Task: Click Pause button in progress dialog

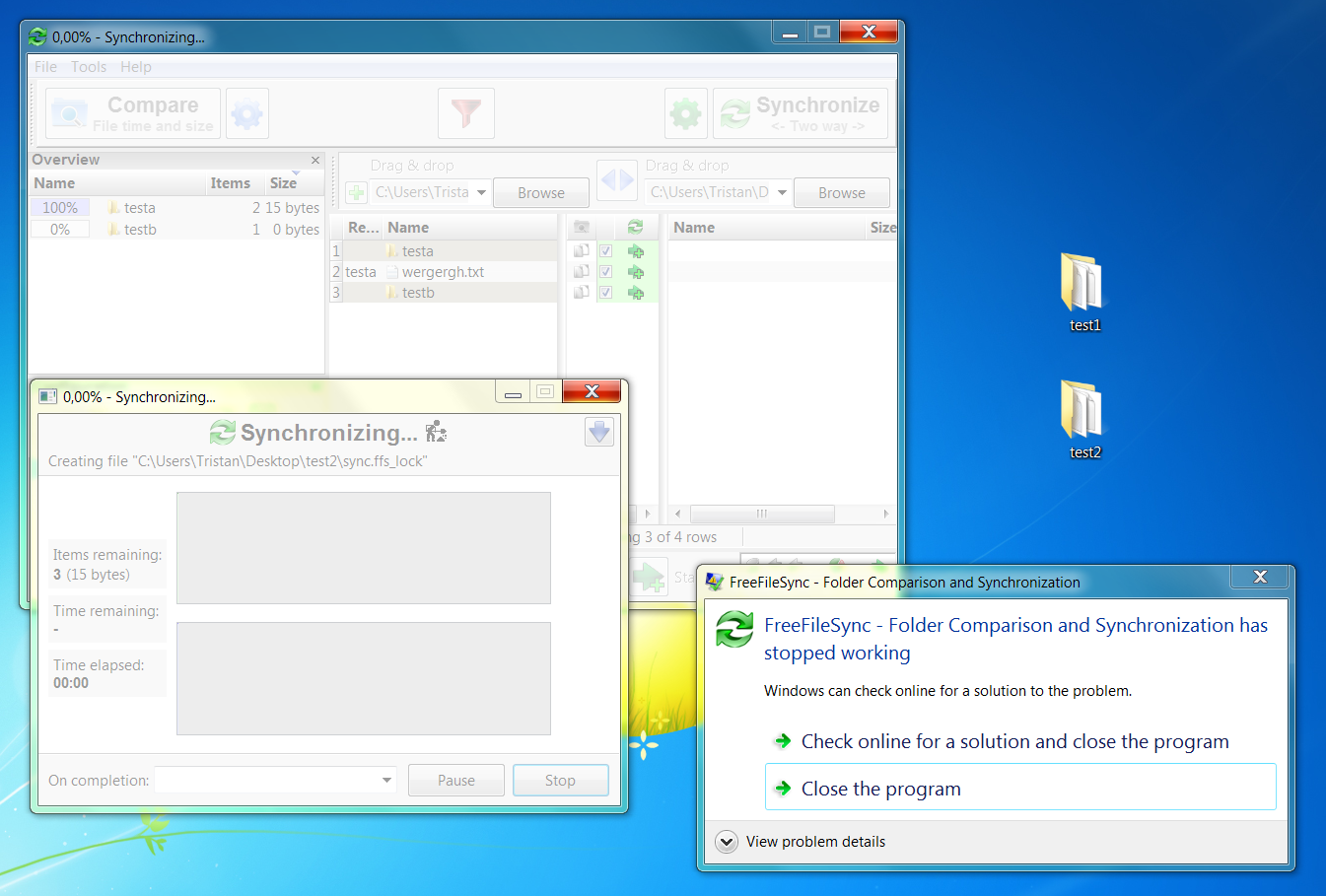Action: coord(456,780)
